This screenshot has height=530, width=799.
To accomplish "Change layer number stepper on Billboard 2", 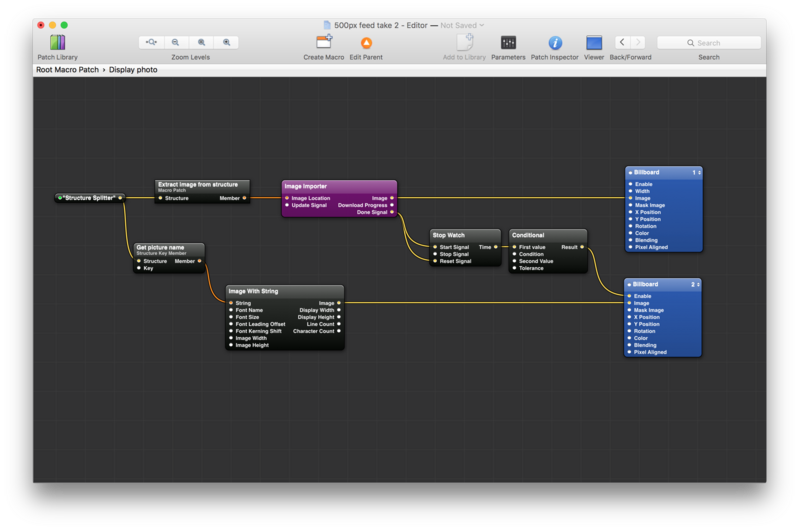I will coord(698,284).
